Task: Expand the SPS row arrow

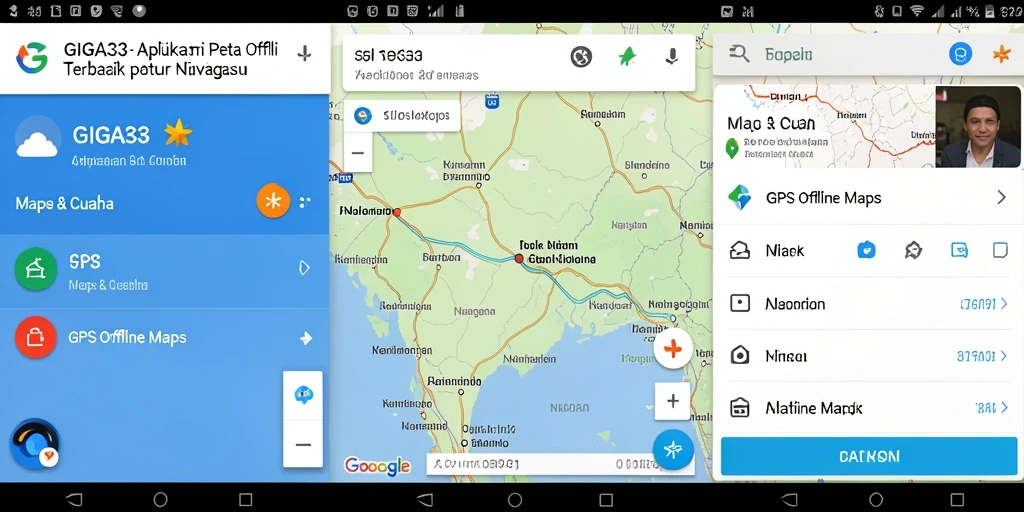Action: pyautogui.click(x=304, y=268)
